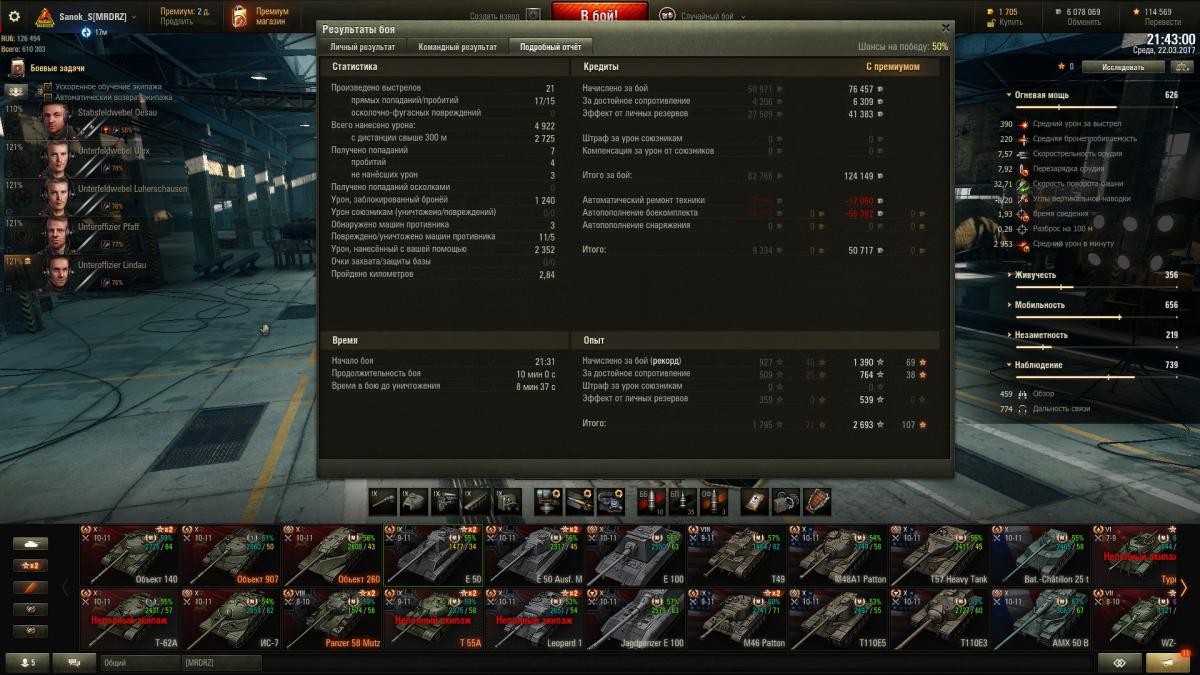Click the Дальность связи headset icon
This screenshot has height=675, width=1200.
1023,409
